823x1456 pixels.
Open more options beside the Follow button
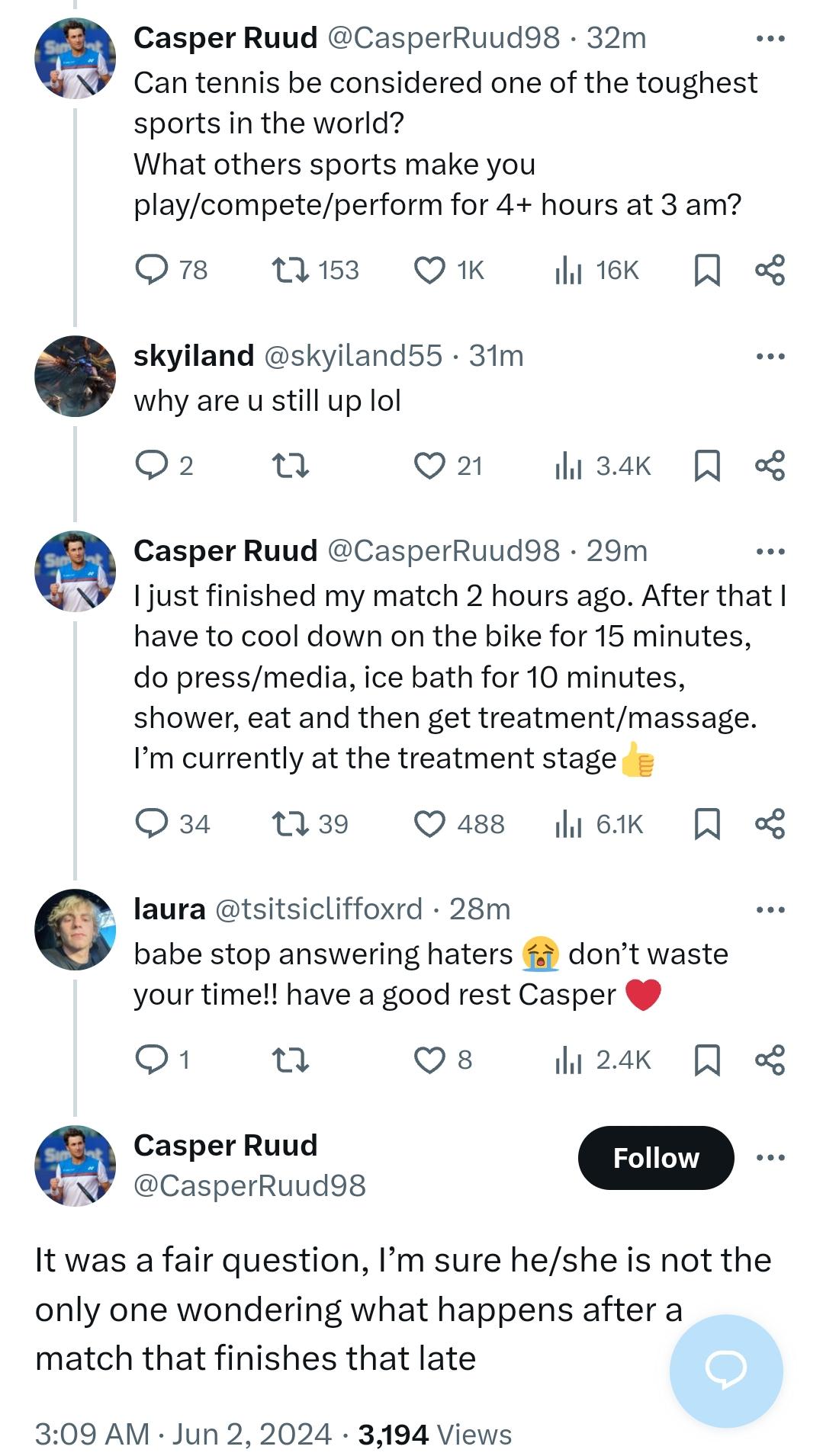770,1157
